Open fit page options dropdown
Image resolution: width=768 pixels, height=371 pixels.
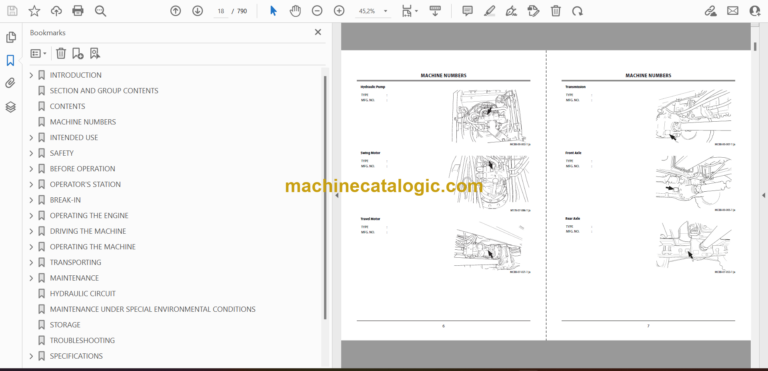(409, 11)
